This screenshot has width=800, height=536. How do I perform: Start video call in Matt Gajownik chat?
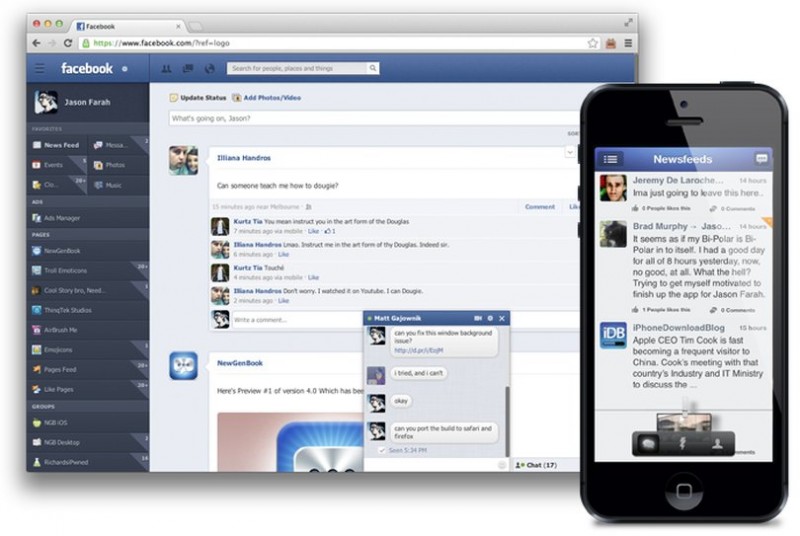(478, 318)
